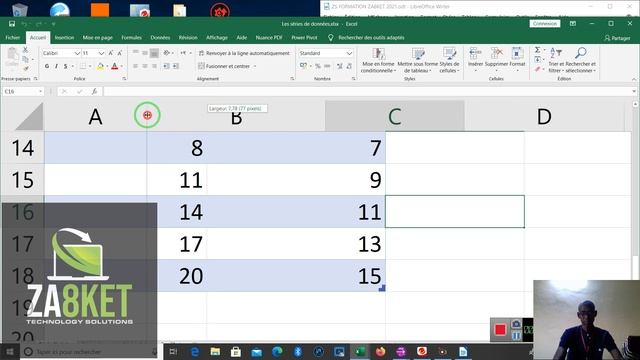
Task: Open the Standard number format dropdown
Action: 349,53
